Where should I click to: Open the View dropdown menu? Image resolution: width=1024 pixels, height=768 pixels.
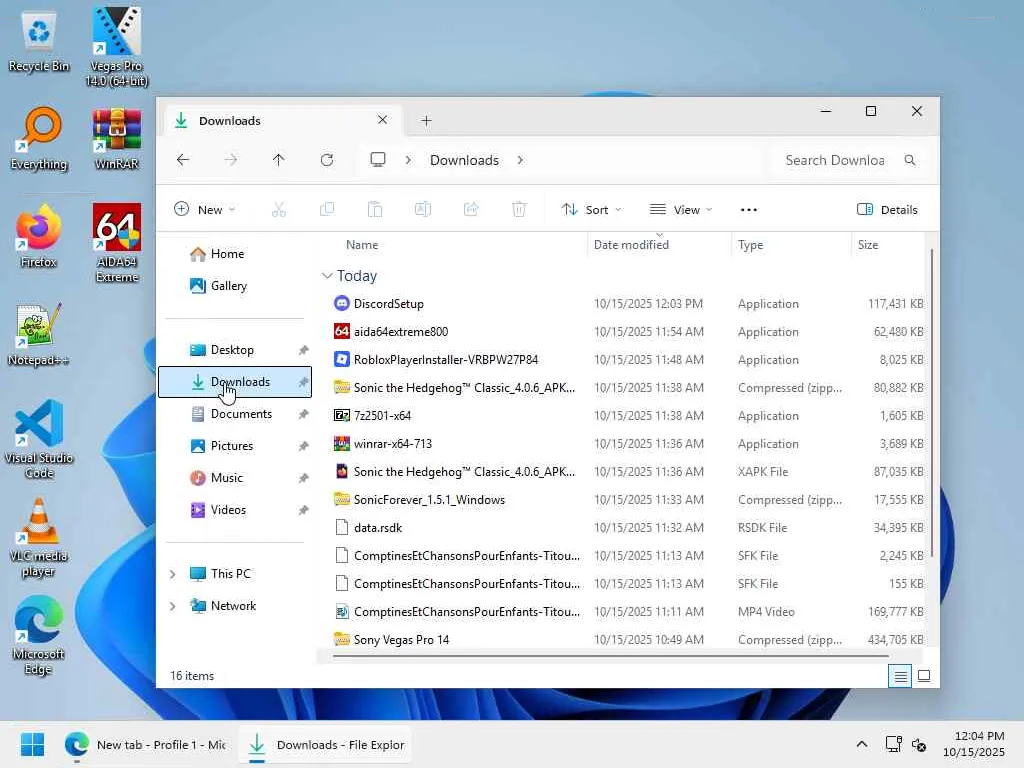click(680, 210)
